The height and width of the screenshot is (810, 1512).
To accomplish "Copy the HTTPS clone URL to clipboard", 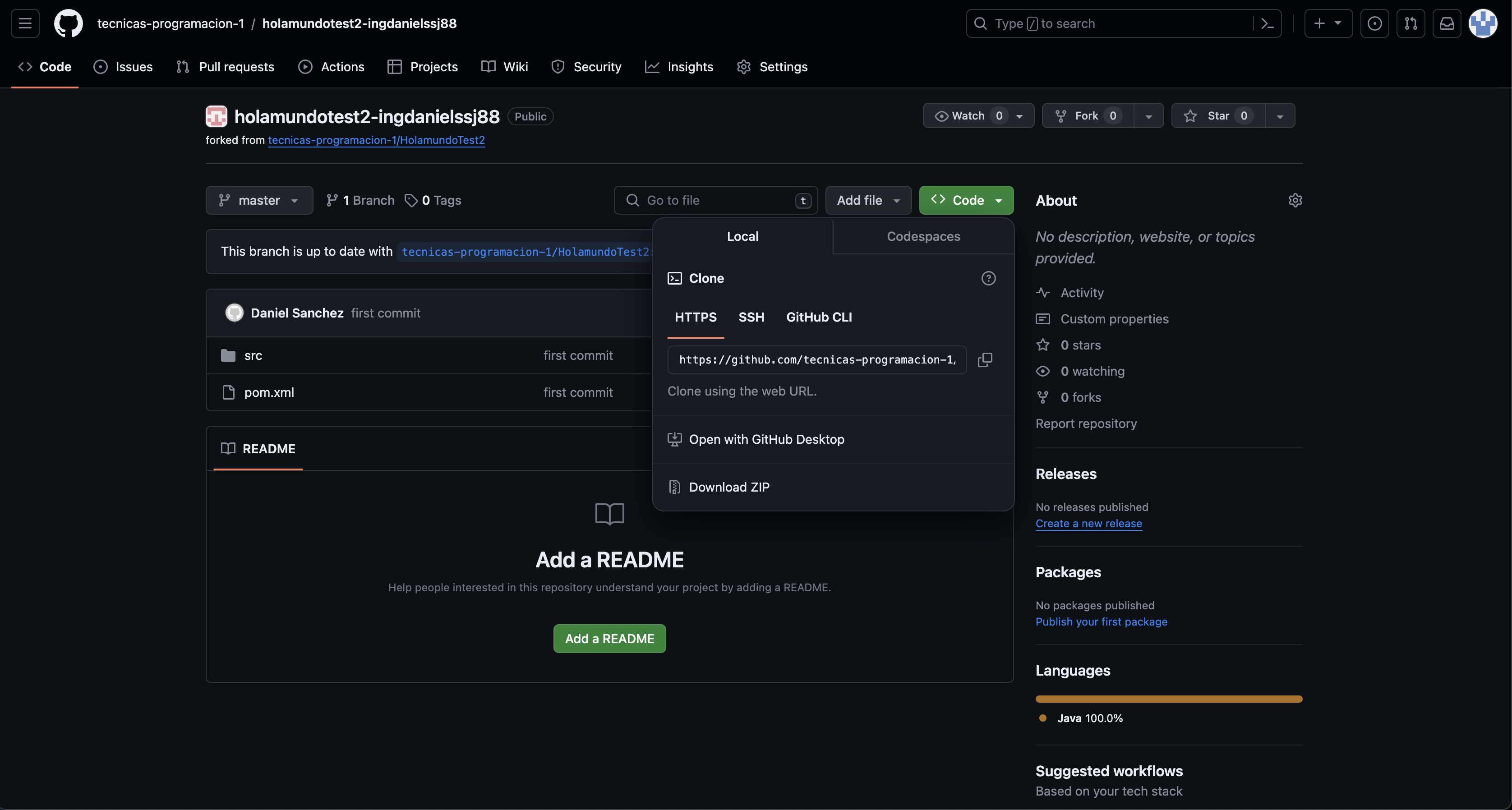I will click(x=985, y=360).
